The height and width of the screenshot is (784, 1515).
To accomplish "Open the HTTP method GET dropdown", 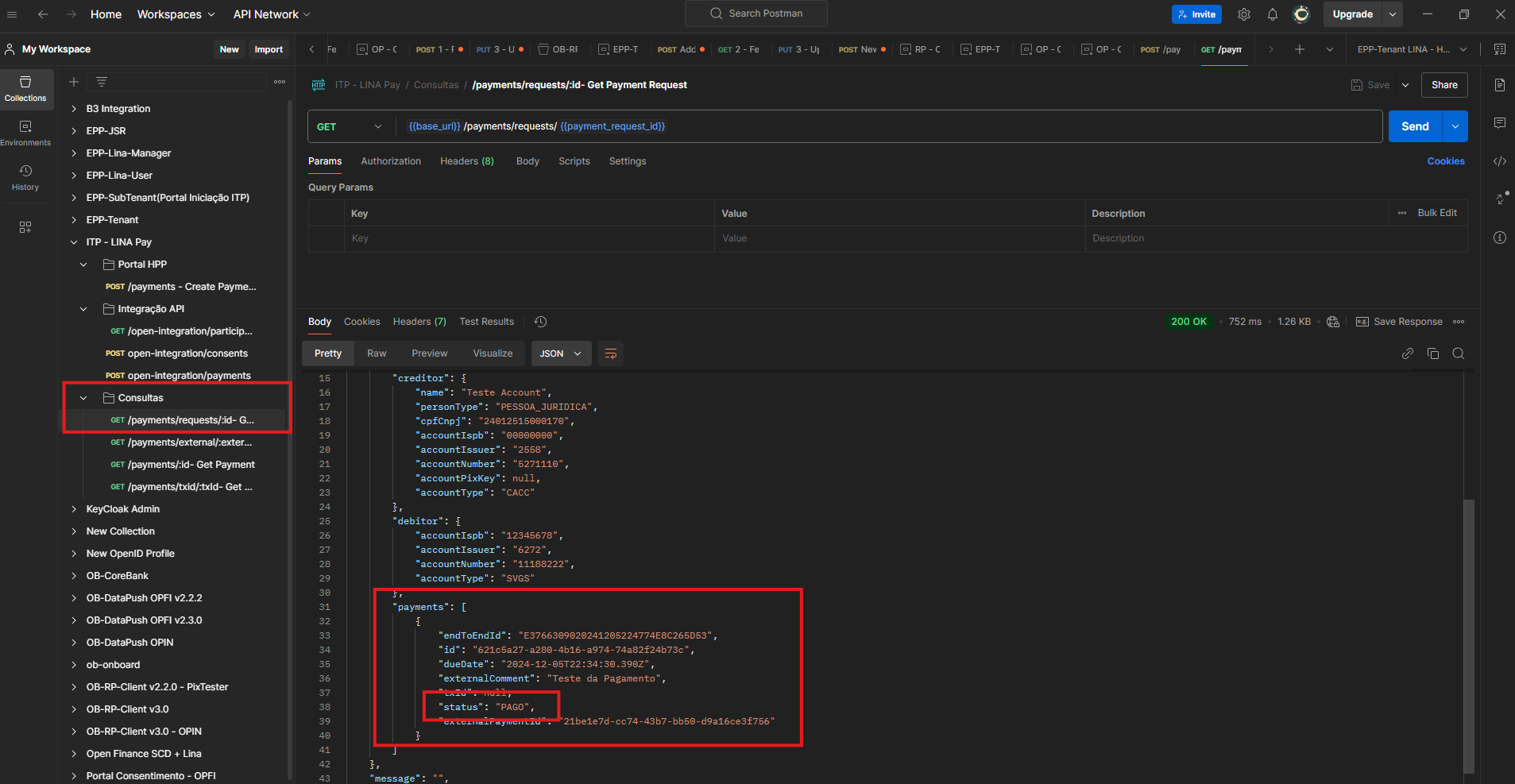I will [349, 126].
